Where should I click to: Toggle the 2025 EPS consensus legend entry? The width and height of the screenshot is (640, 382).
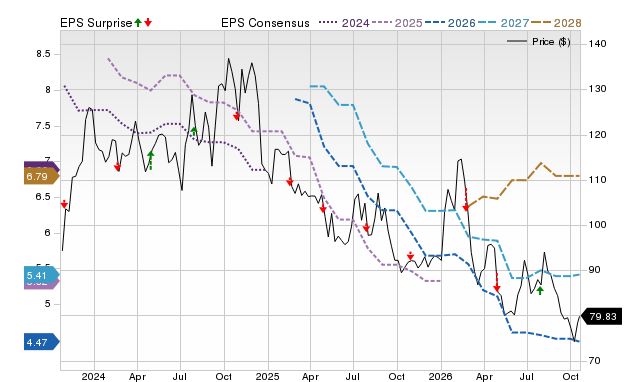(x=397, y=23)
